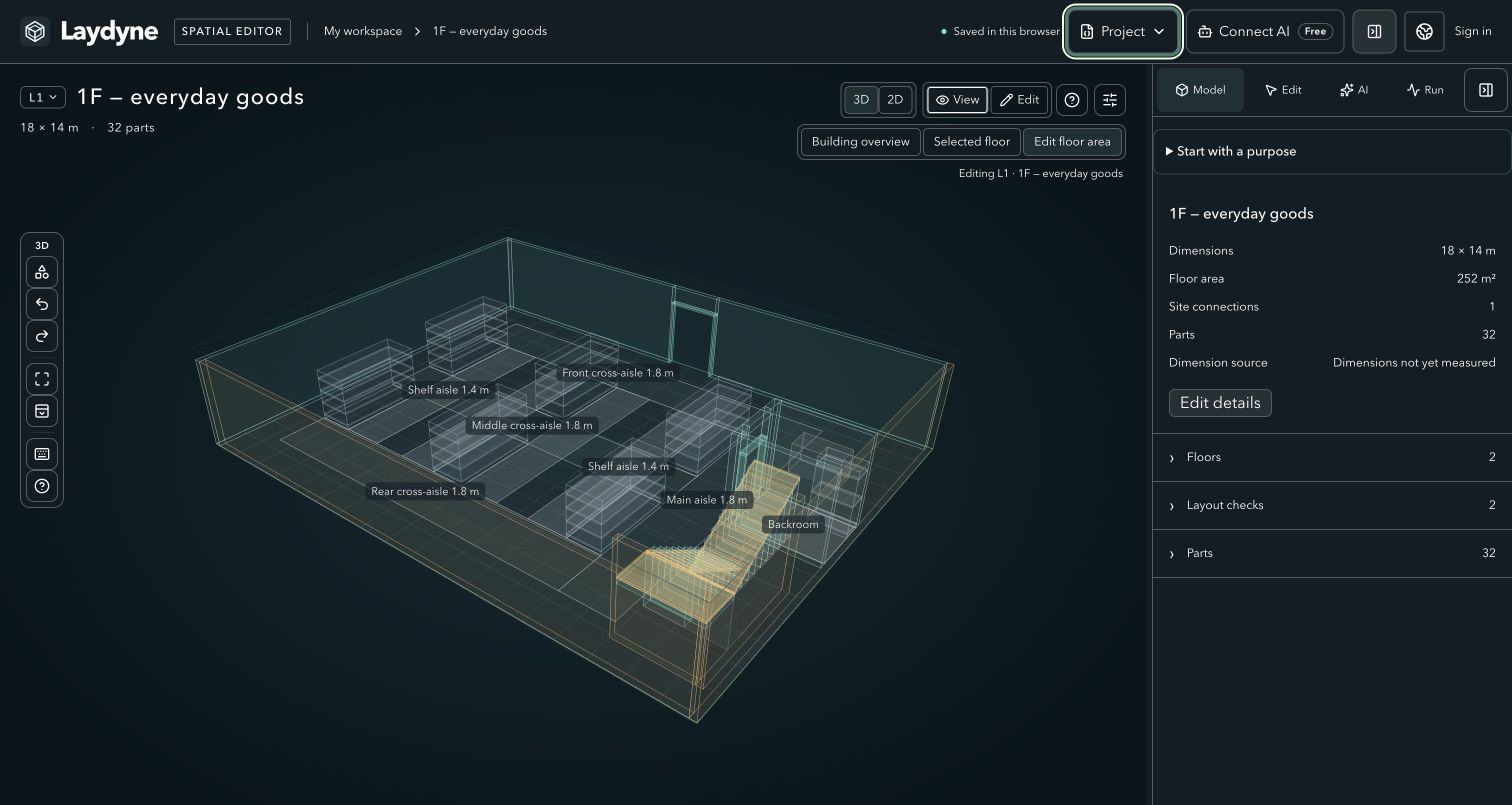Go to My workspace breadcrumb
Image resolution: width=1512 pixels, height=805 pixels.
(363, 32)
